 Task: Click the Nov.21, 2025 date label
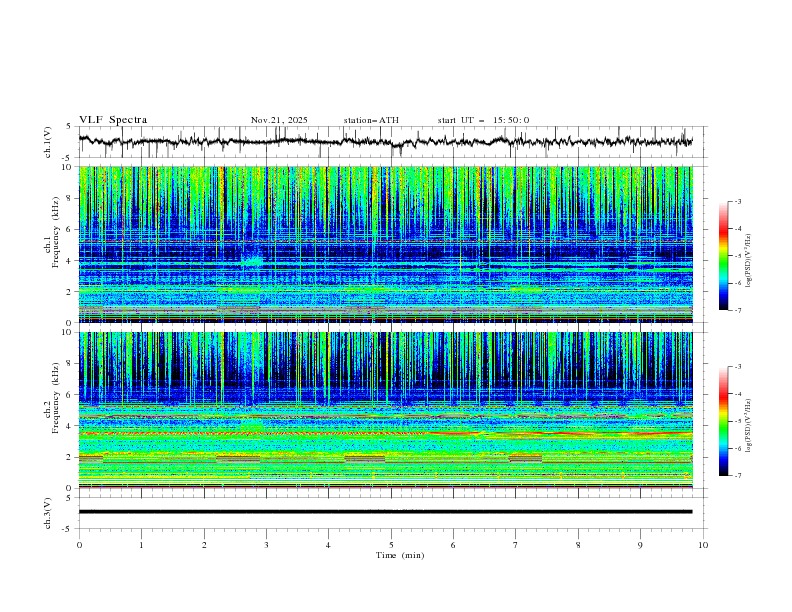[x=279, y=120]
